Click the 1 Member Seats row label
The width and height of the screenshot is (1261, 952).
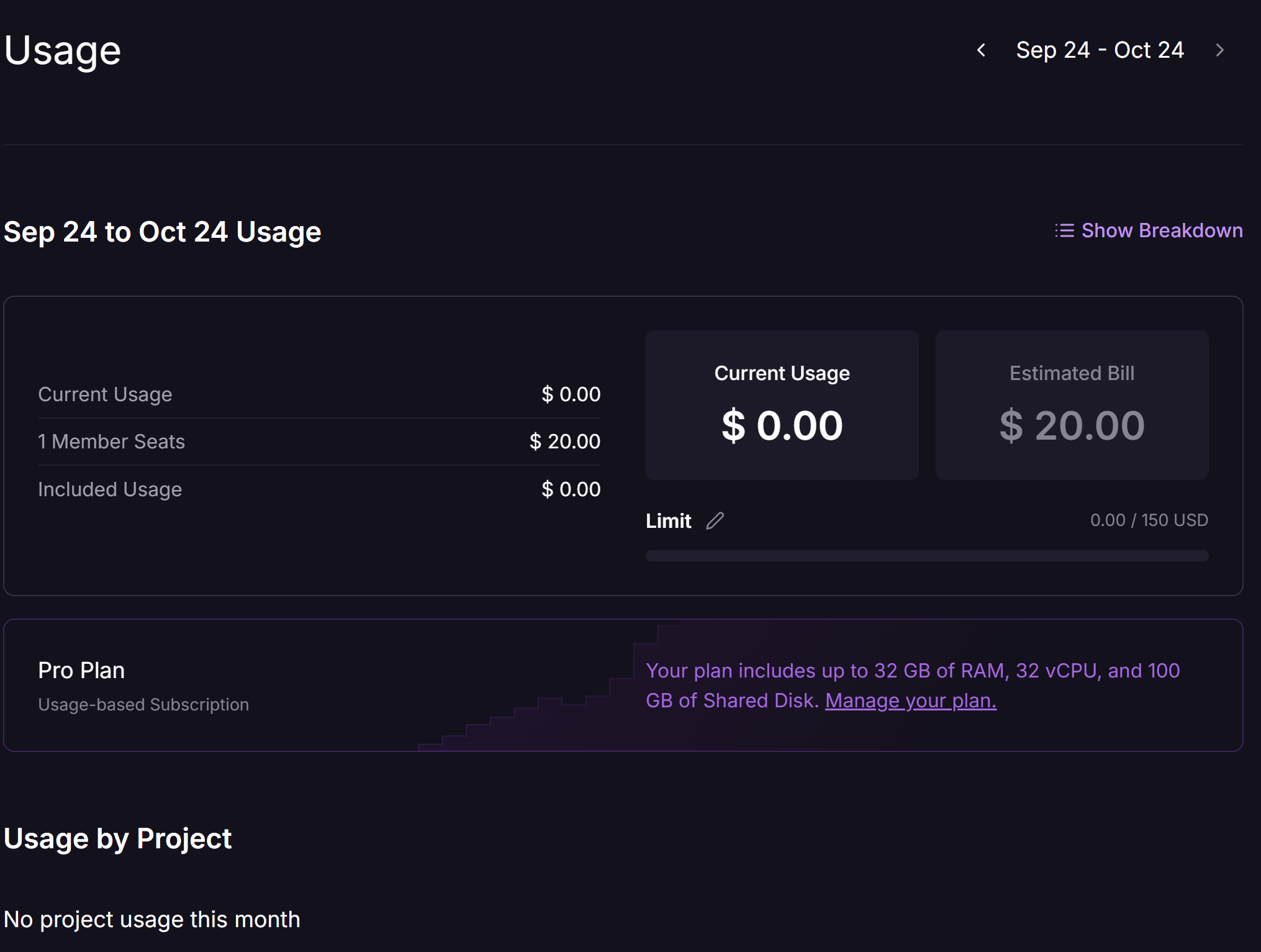(x=112, y=442)
